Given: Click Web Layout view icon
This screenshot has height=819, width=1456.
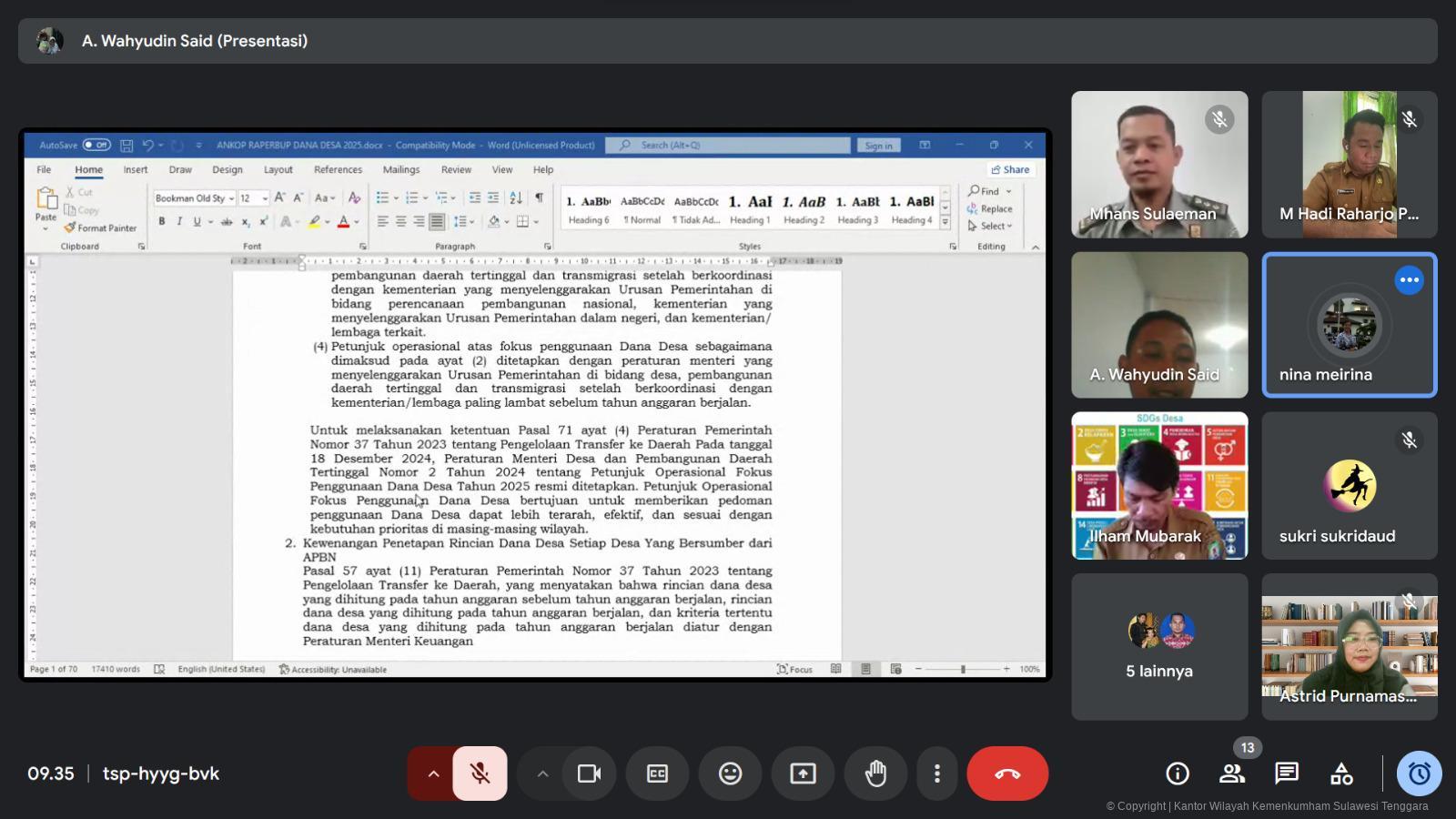Looking at the screenshot, I should point(896,669).
